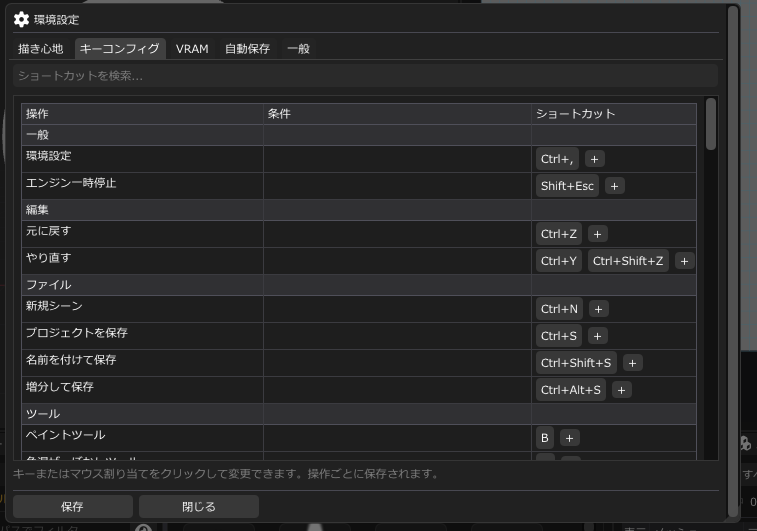Click the ファイル section header row
The height and width of the screenshot is (531, 757).
(359, 285)
